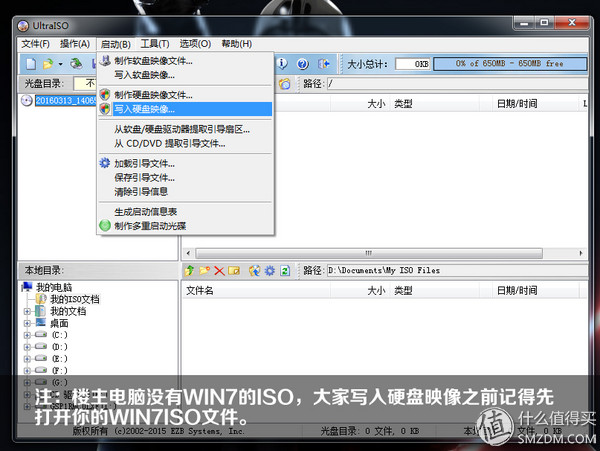Choose 保存引导文件... menu entry
This screenshot has height=451, width=600.
[186, 178]
